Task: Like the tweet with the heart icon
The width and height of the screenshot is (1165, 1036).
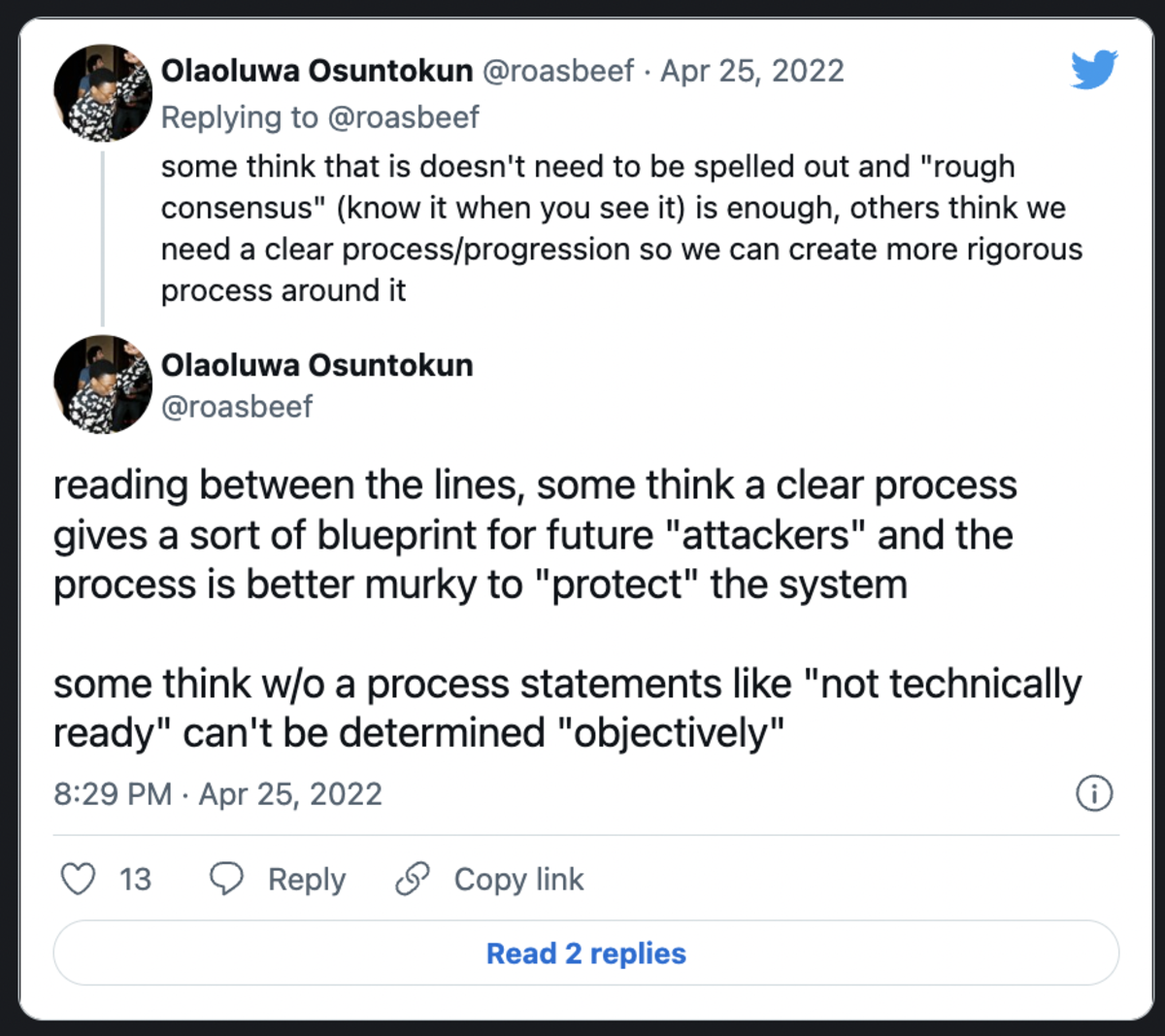Action: (78, 879)
